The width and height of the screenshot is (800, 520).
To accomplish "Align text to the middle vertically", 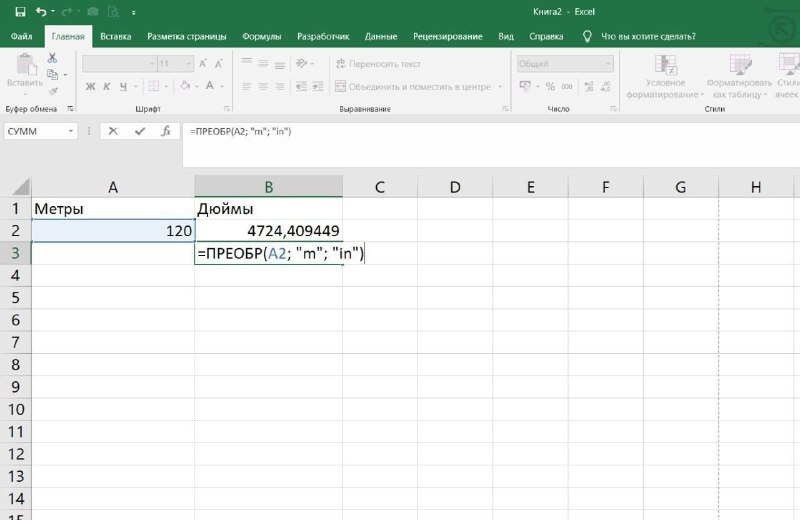I will tap(263, 63).
